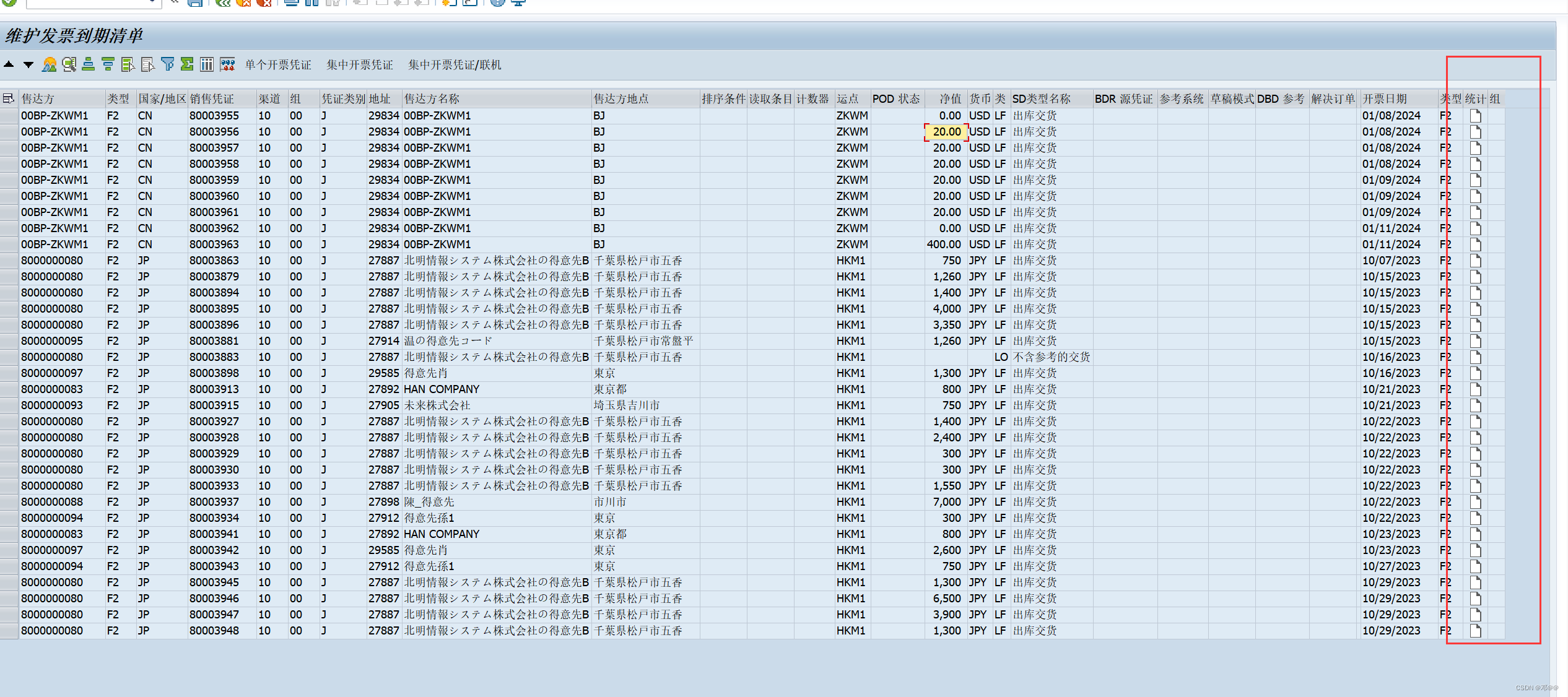The height and width of the screenshot is (697, 1568).
Task: Click the 400.00 net value cell
Action: pyautogui.click(x=946, y=245)
